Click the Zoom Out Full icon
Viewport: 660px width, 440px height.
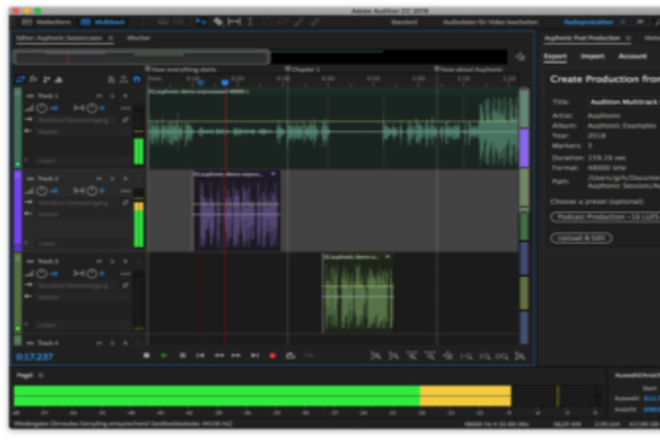[x=448, y=356]
